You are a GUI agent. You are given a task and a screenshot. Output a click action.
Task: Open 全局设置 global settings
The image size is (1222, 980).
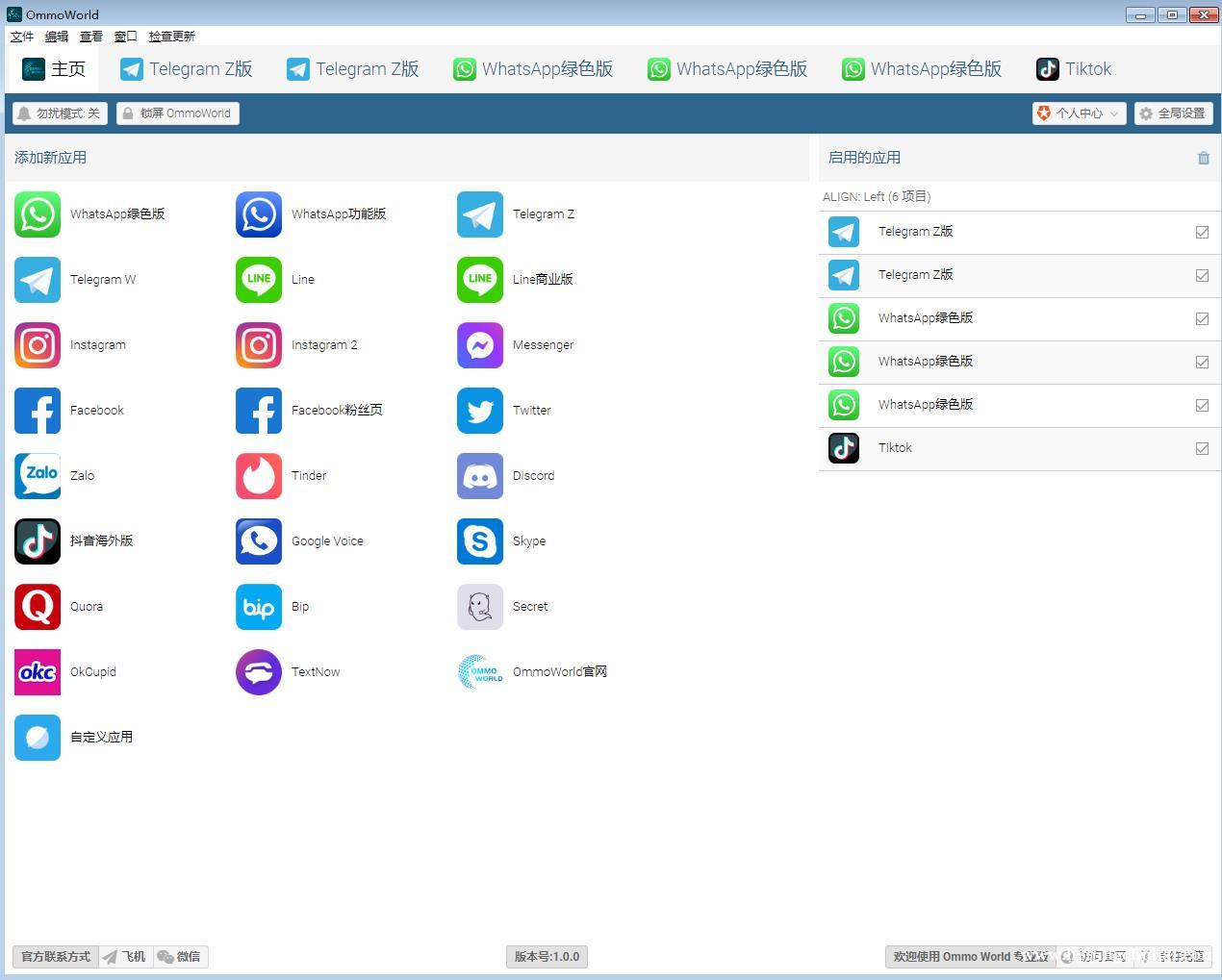click(x=1172, y=113)
